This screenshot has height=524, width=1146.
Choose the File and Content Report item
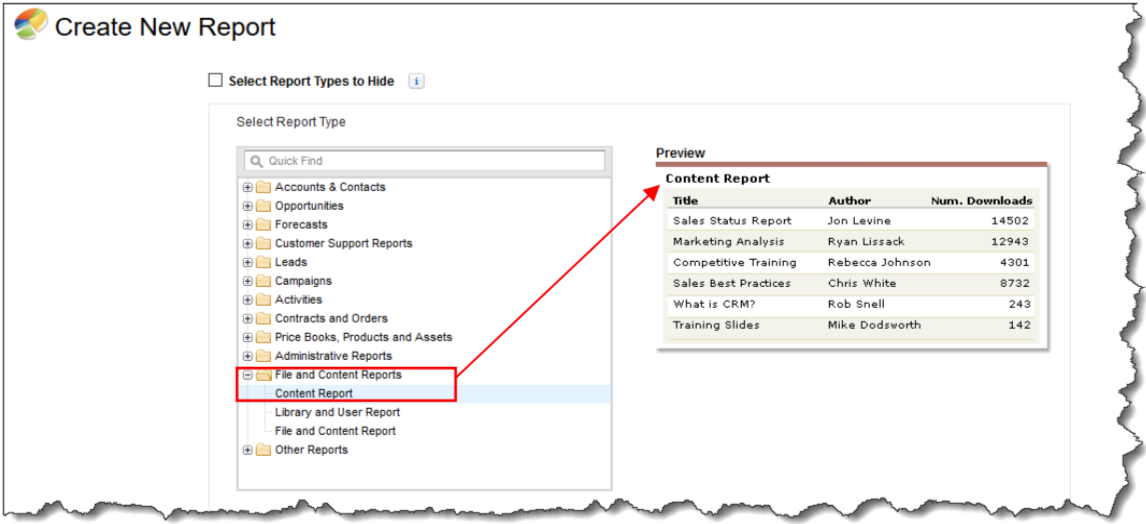[335, 431]
